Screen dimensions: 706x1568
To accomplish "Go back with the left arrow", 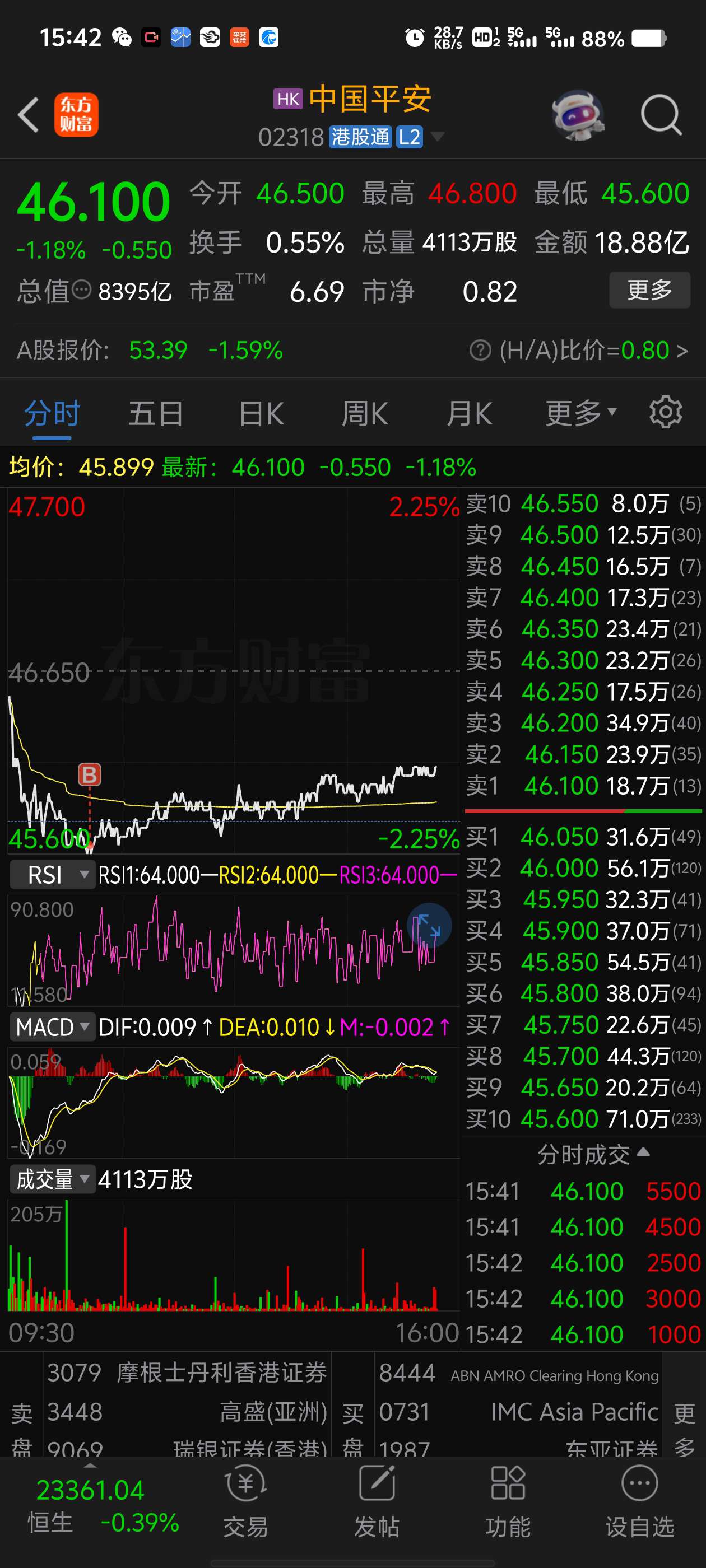I will coord(28,114).
